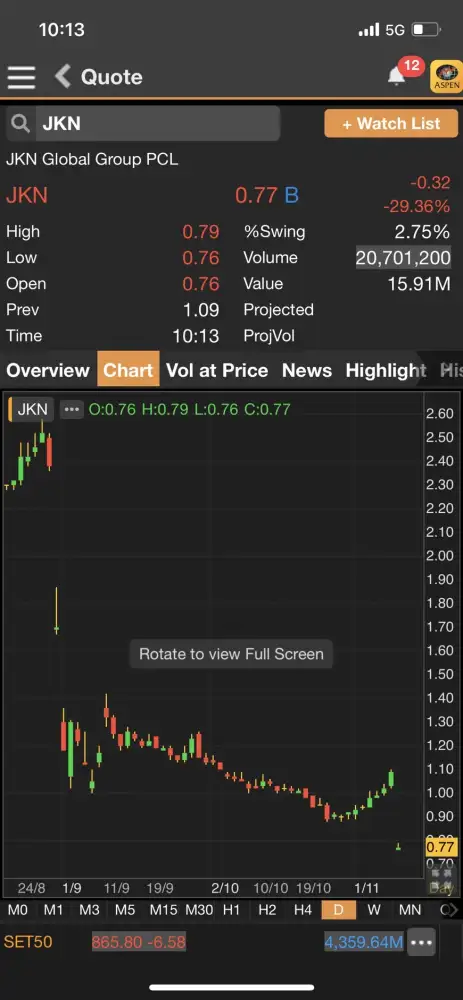Select the M0 timeframe
Image resolution: width=463 pixels, height=1000 pixels.
coord(17,909)
